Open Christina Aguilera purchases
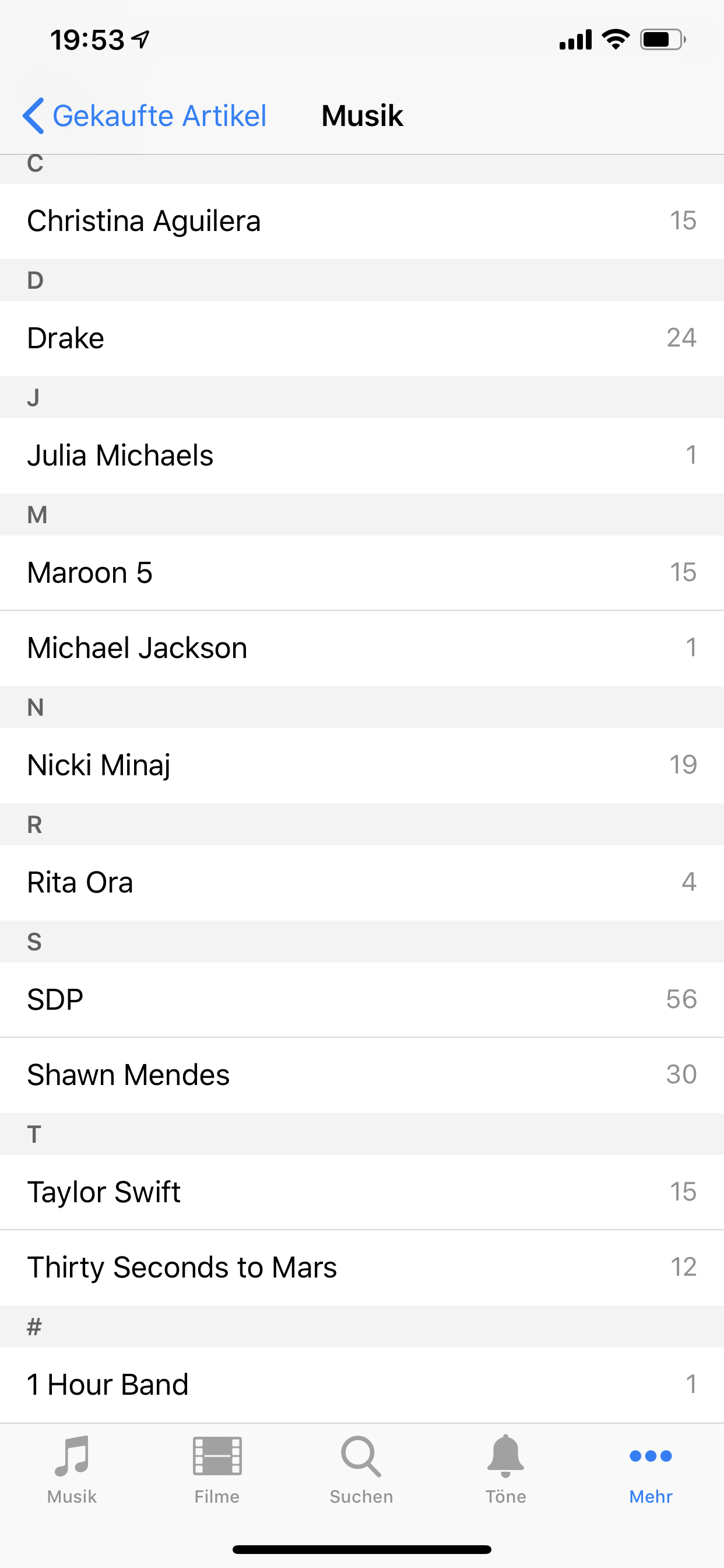The height and width of the screenshot is (1568, 724). pos(361,221)
